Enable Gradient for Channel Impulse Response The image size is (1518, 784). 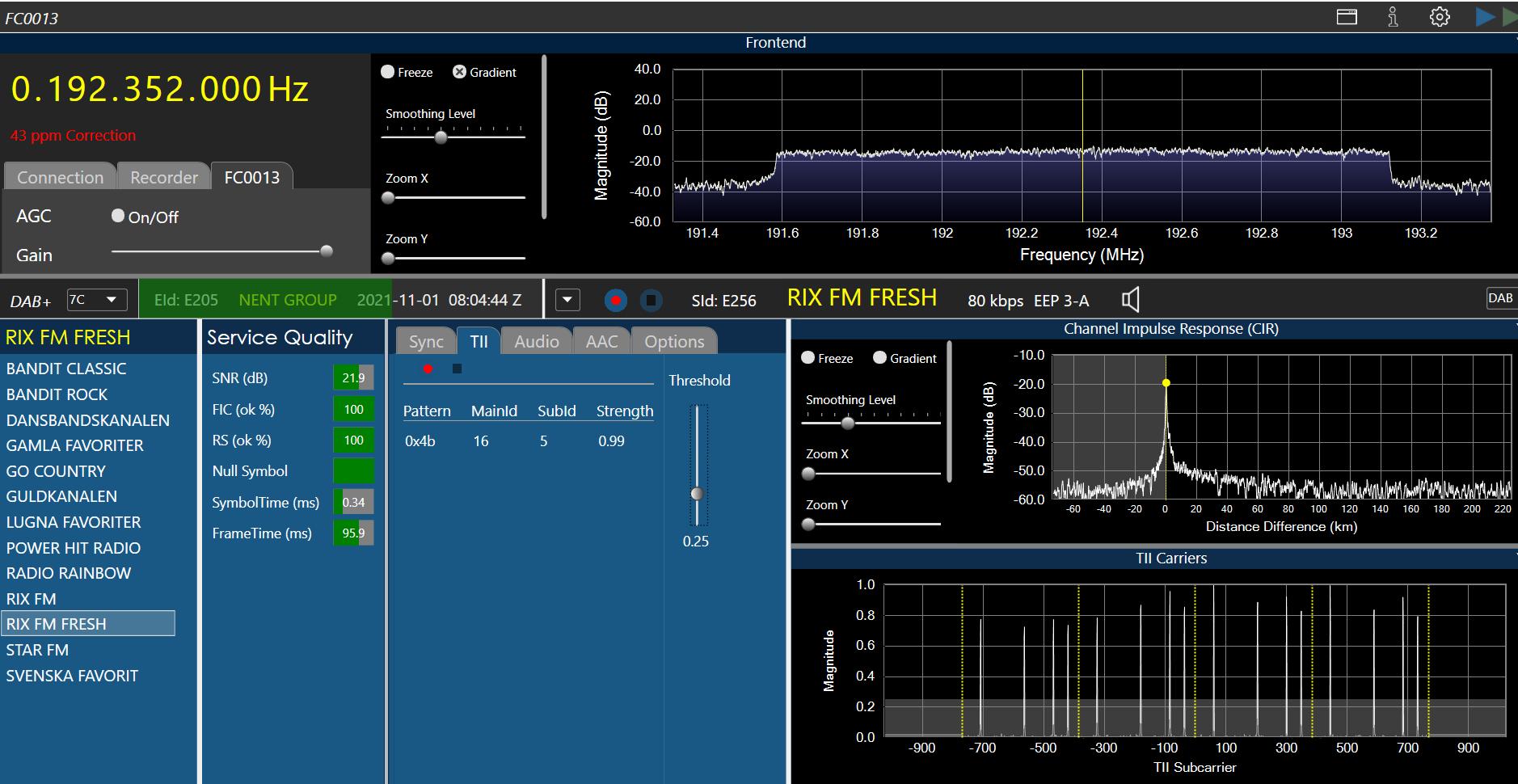(880, 358)
